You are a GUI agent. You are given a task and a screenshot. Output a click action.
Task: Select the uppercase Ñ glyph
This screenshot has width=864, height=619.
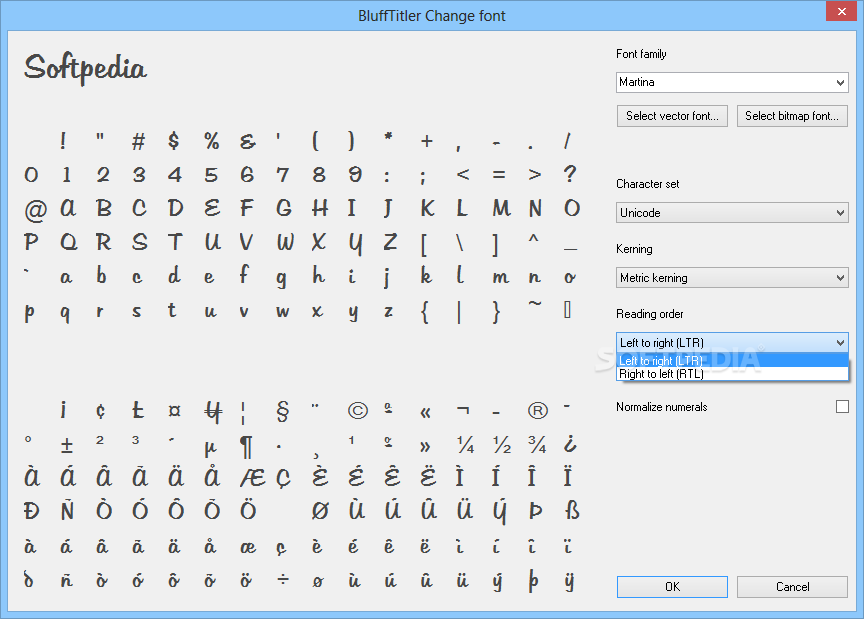point(67,509)
